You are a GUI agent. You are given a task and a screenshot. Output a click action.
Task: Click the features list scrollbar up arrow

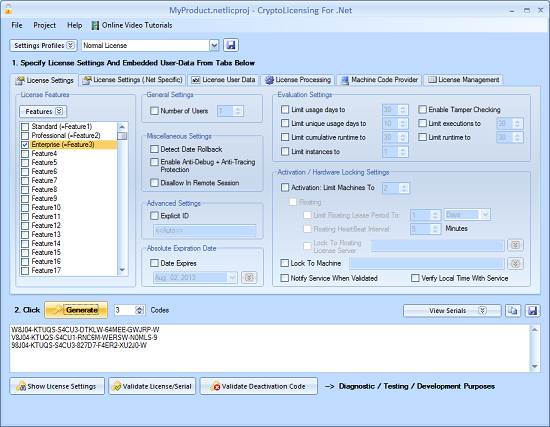pos(122,127)
